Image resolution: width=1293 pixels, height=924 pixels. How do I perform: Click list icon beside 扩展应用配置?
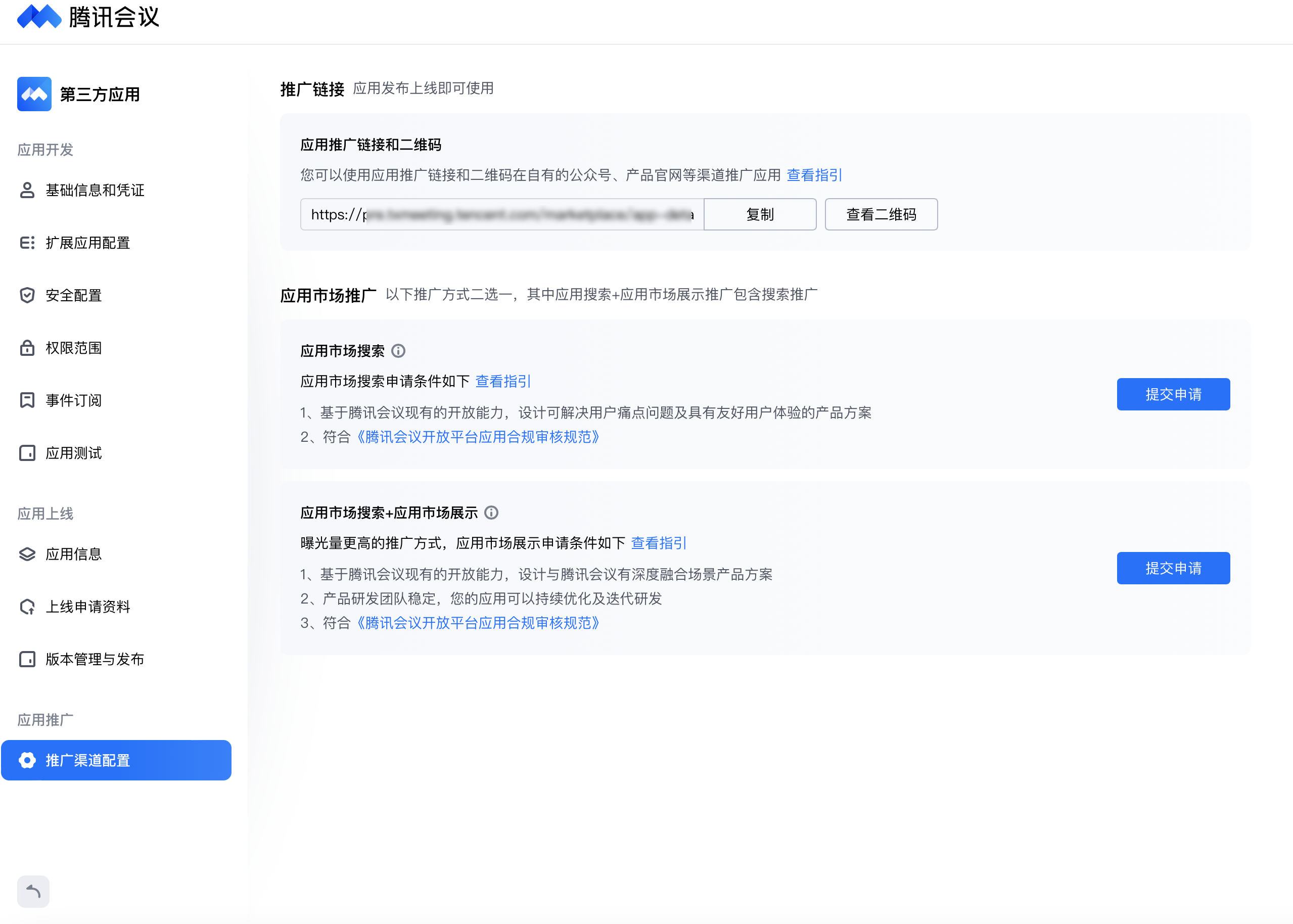point(27,243)
